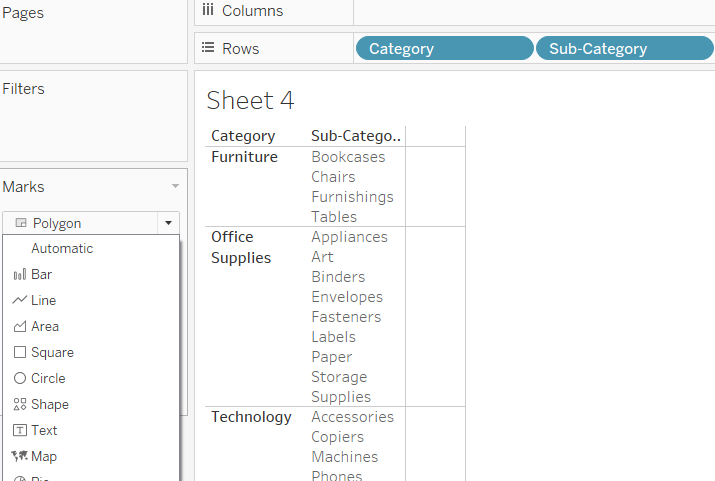Viewport: 715px width, 481px height.
Task: Pick the Area mark type icon
Action: [20, 326]
